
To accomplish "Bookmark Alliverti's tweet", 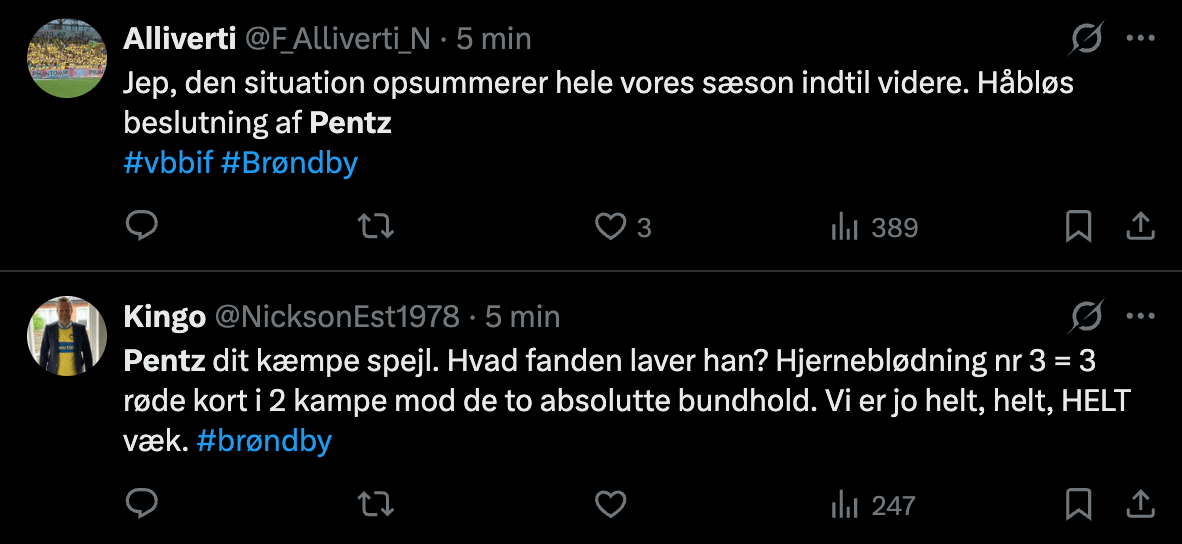I will [x=1078, y=228].
